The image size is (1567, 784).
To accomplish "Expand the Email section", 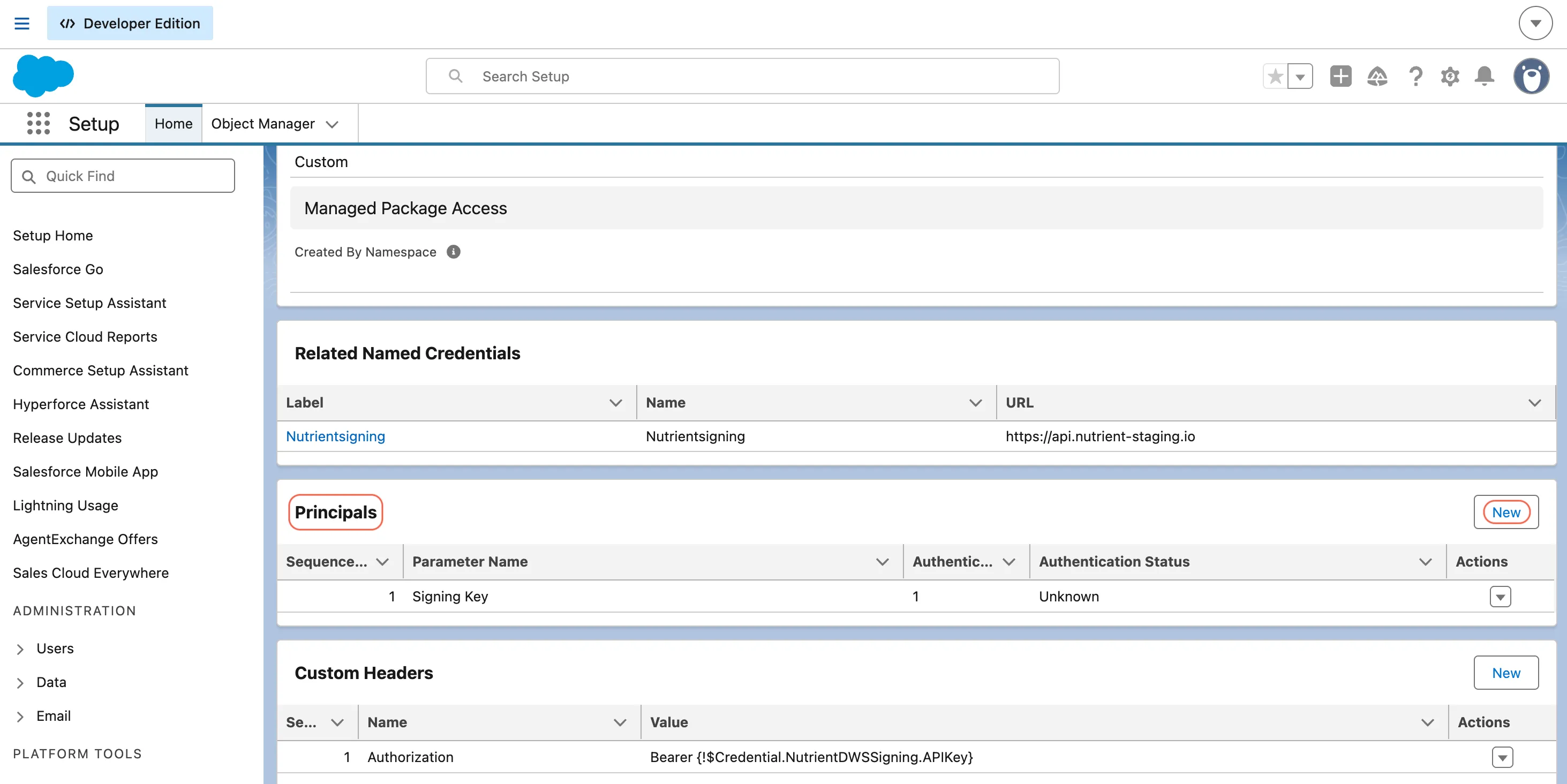I will click(21, 717).
